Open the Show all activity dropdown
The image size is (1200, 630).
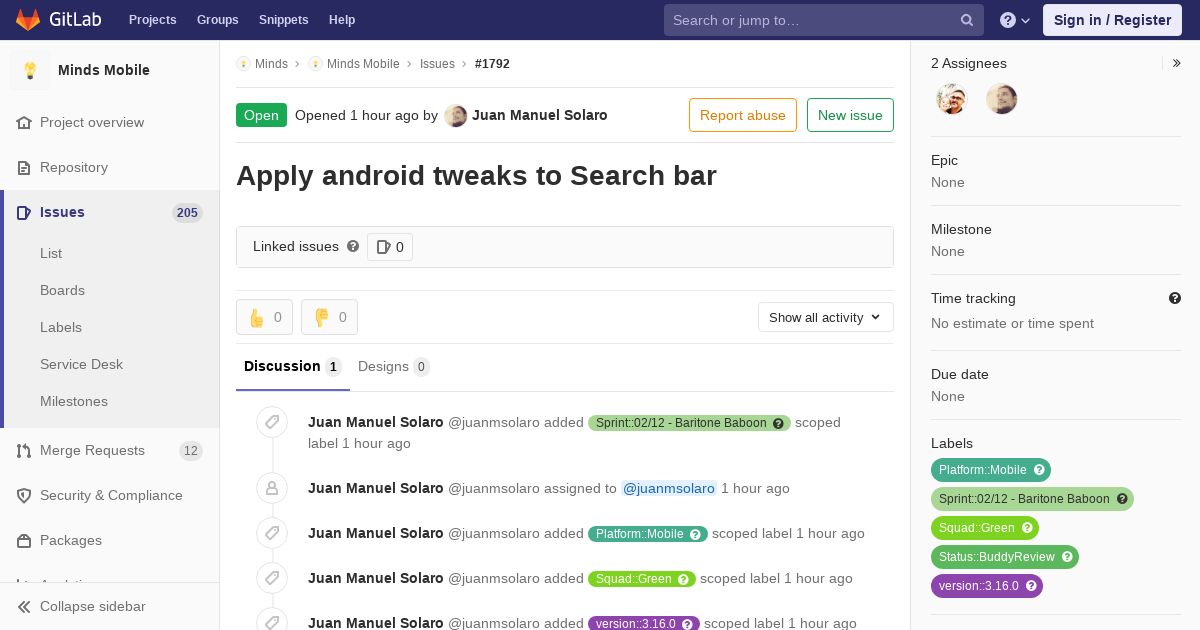tap(826, 317)
